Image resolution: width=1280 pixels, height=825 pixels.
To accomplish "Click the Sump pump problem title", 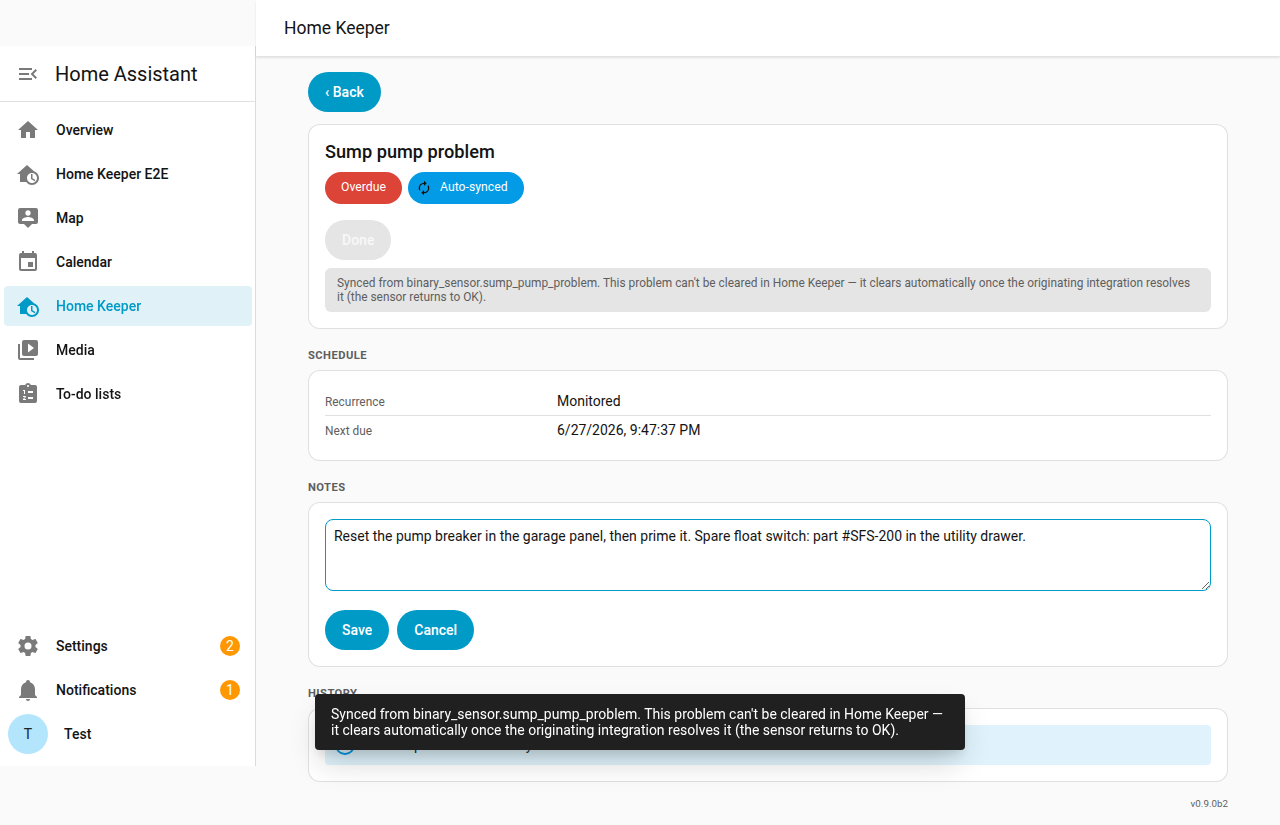I will [410, 152].
